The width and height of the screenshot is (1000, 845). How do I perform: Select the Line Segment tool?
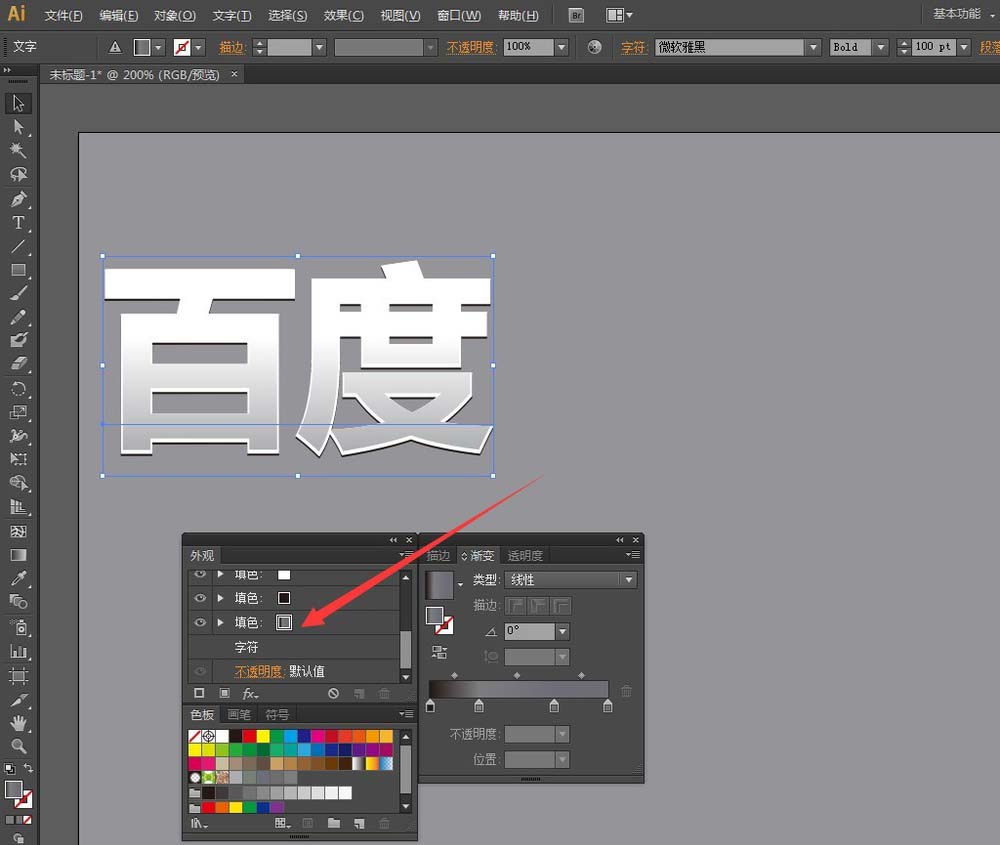click(18, 247)
